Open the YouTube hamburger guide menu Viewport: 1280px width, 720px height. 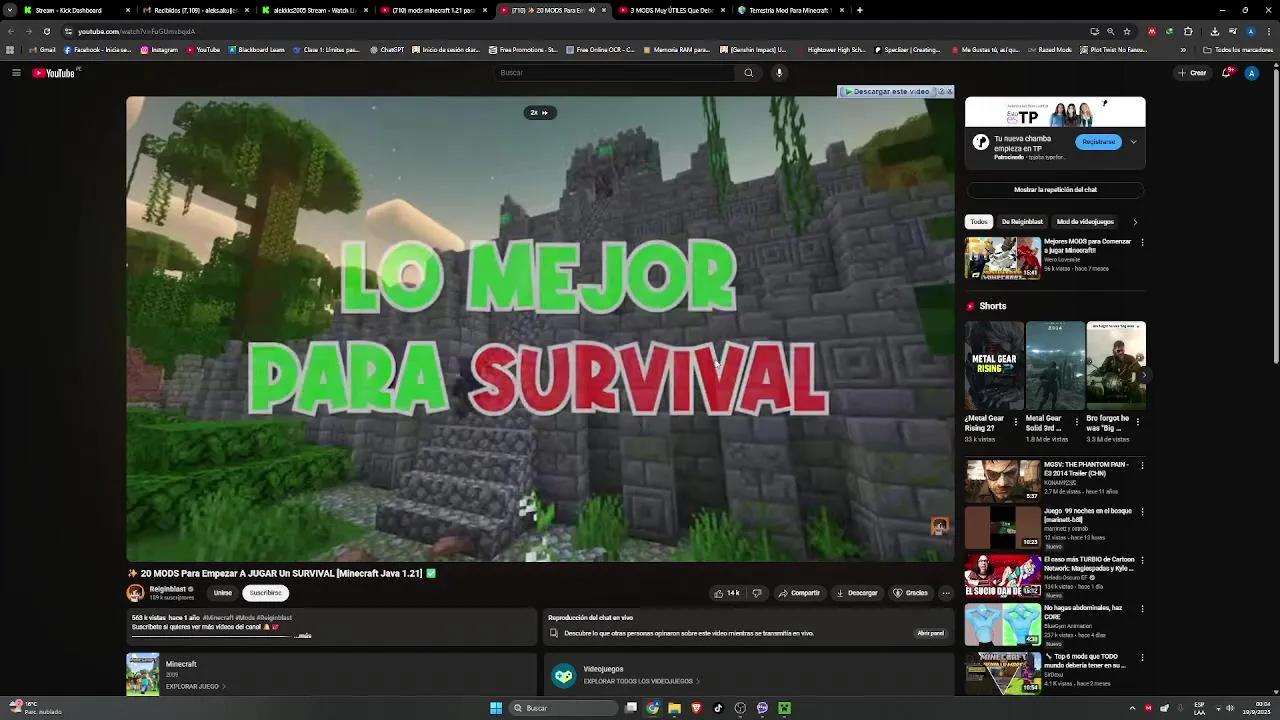(16, 73)
